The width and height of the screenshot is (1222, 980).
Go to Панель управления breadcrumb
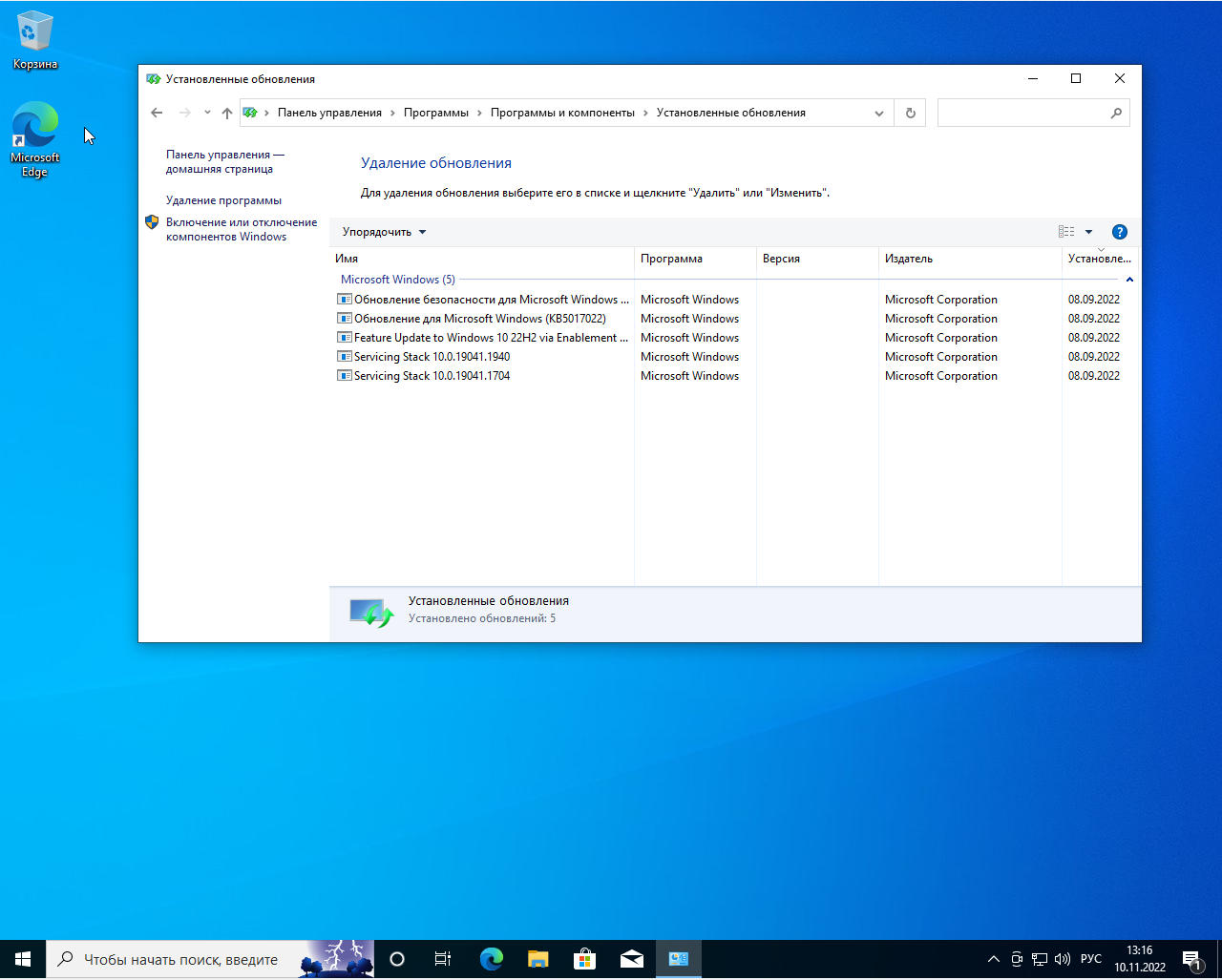coord(329,113)
